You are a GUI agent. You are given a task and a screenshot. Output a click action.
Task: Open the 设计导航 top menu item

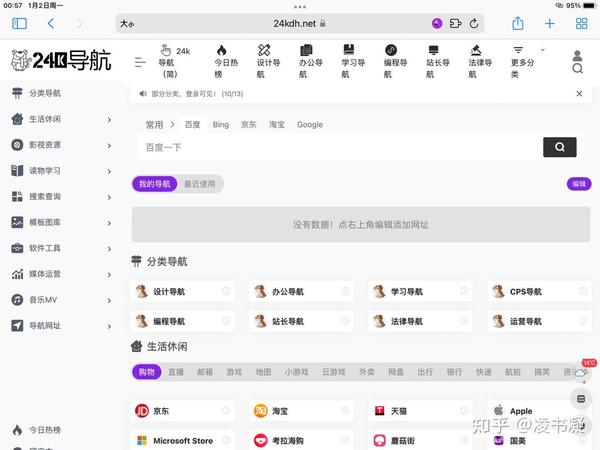point(268,62)
